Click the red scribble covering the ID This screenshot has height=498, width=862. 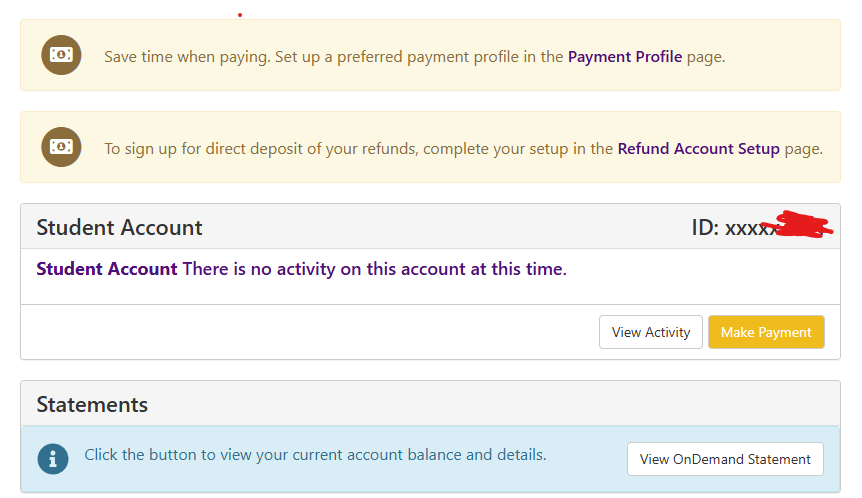coord(797,225)
